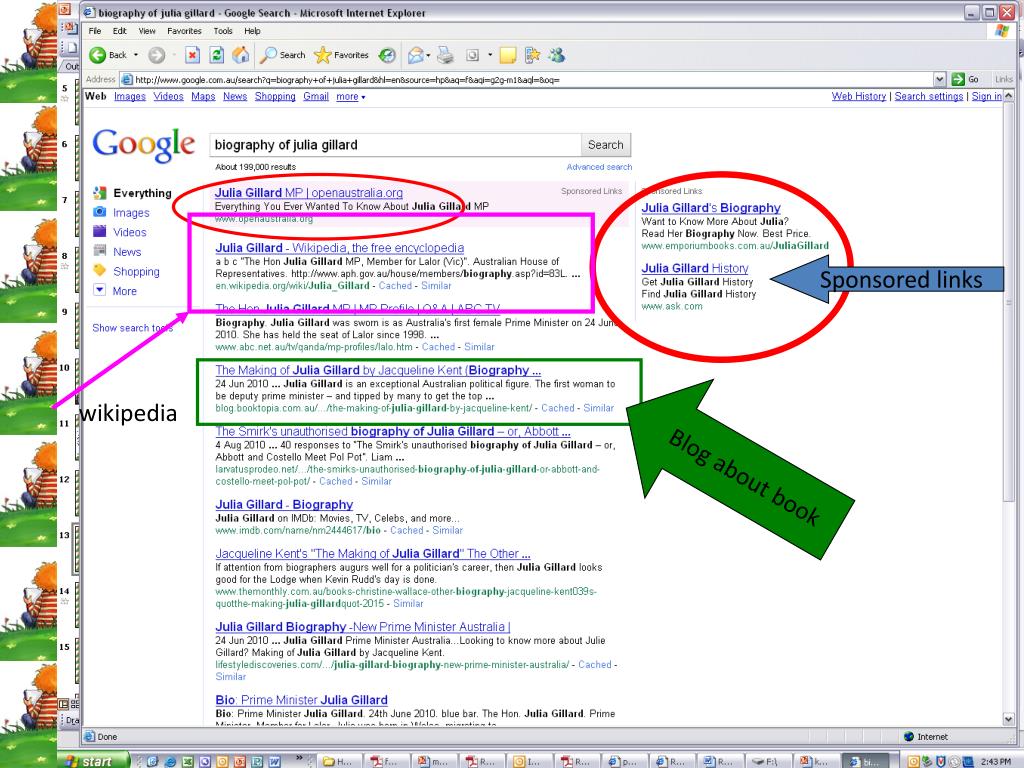Screen dimensions: 1024x768
Task: Open the Messenger people icon
Action: coord(556,56)
